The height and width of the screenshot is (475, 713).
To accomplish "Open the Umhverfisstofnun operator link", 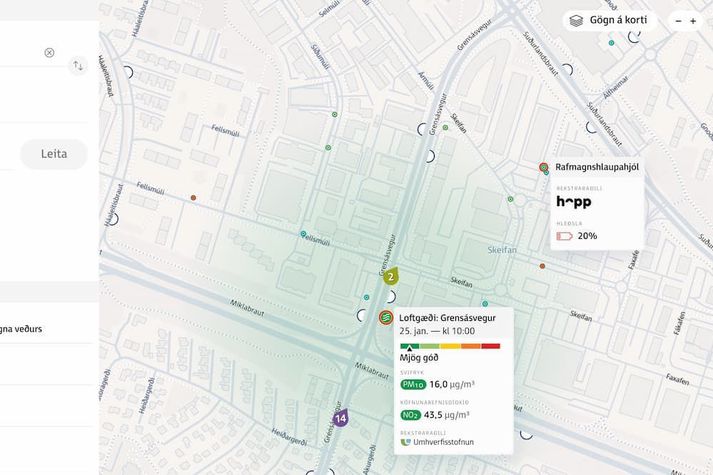I will pos(437,442).
